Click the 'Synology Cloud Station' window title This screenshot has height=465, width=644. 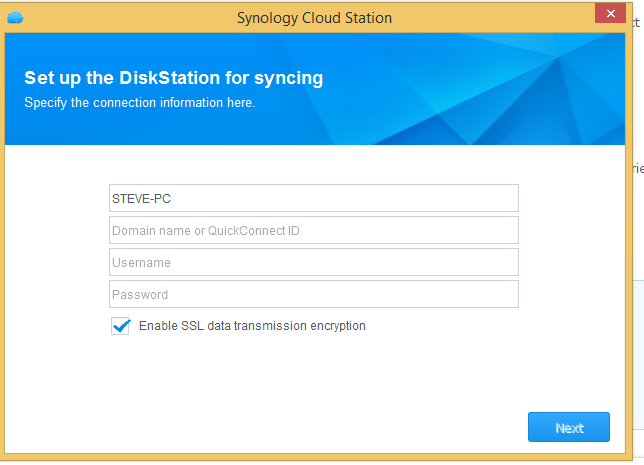pyautogui.click(x=314, y=18)
